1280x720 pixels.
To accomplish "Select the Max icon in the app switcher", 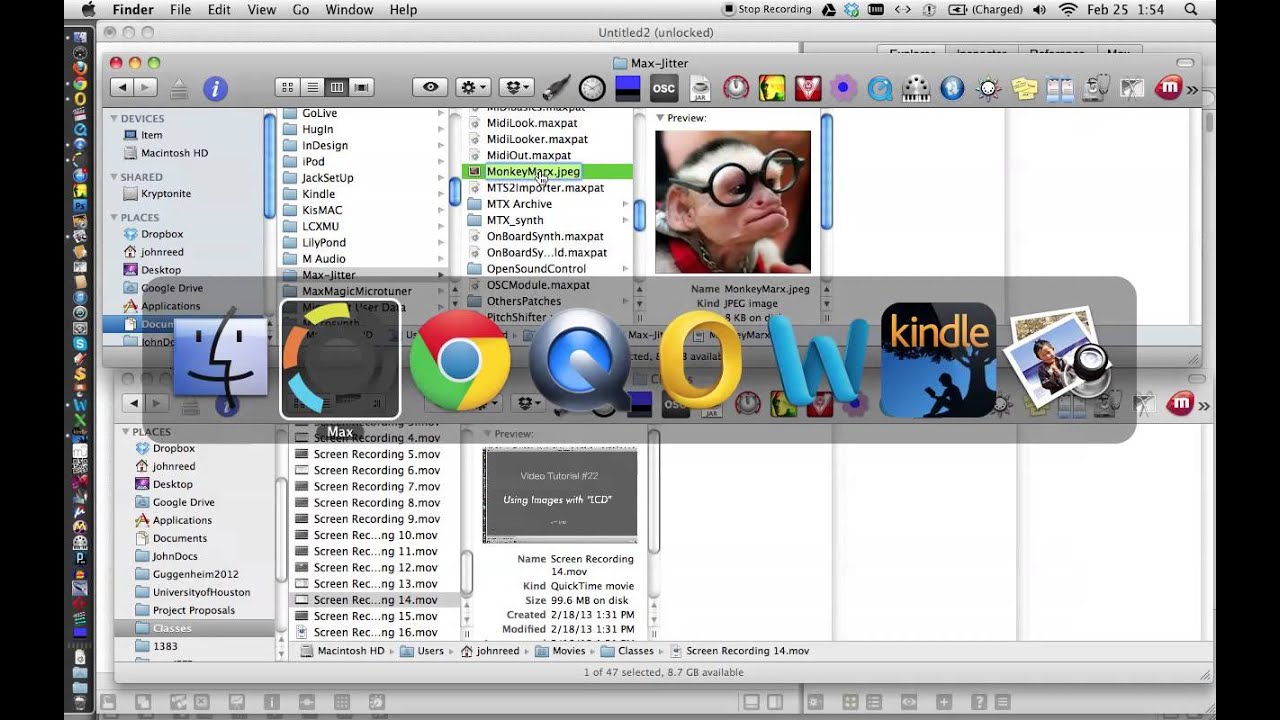I will pos(340,359).
